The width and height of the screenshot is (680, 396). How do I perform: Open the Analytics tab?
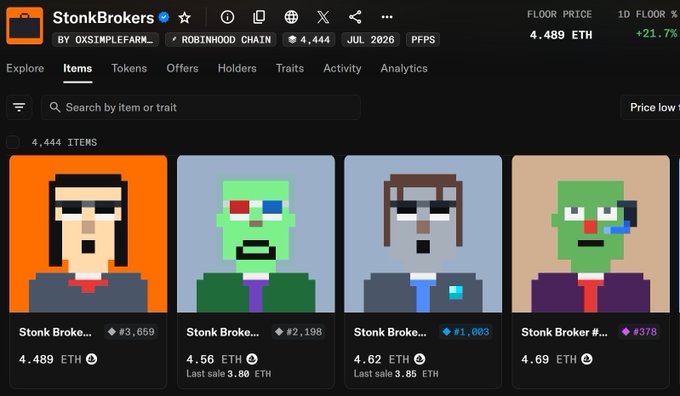404,69
